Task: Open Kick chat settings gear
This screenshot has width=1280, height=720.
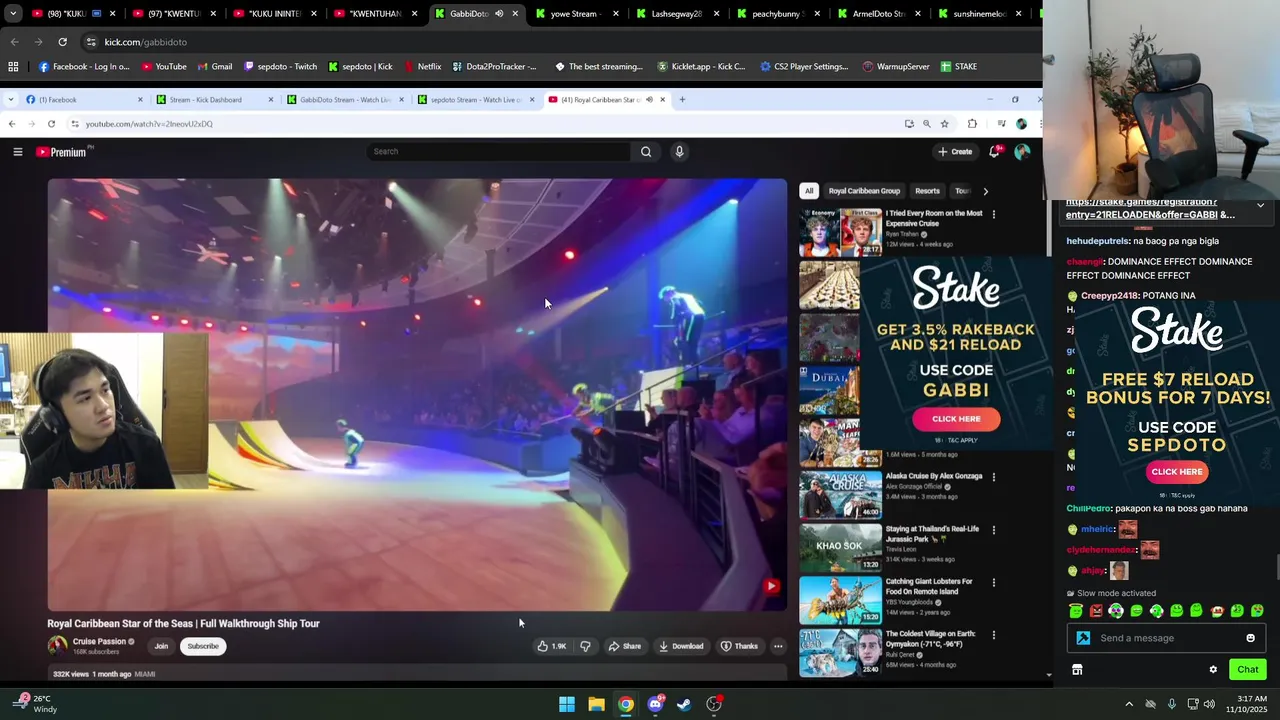Action: tap(1213, 670)
